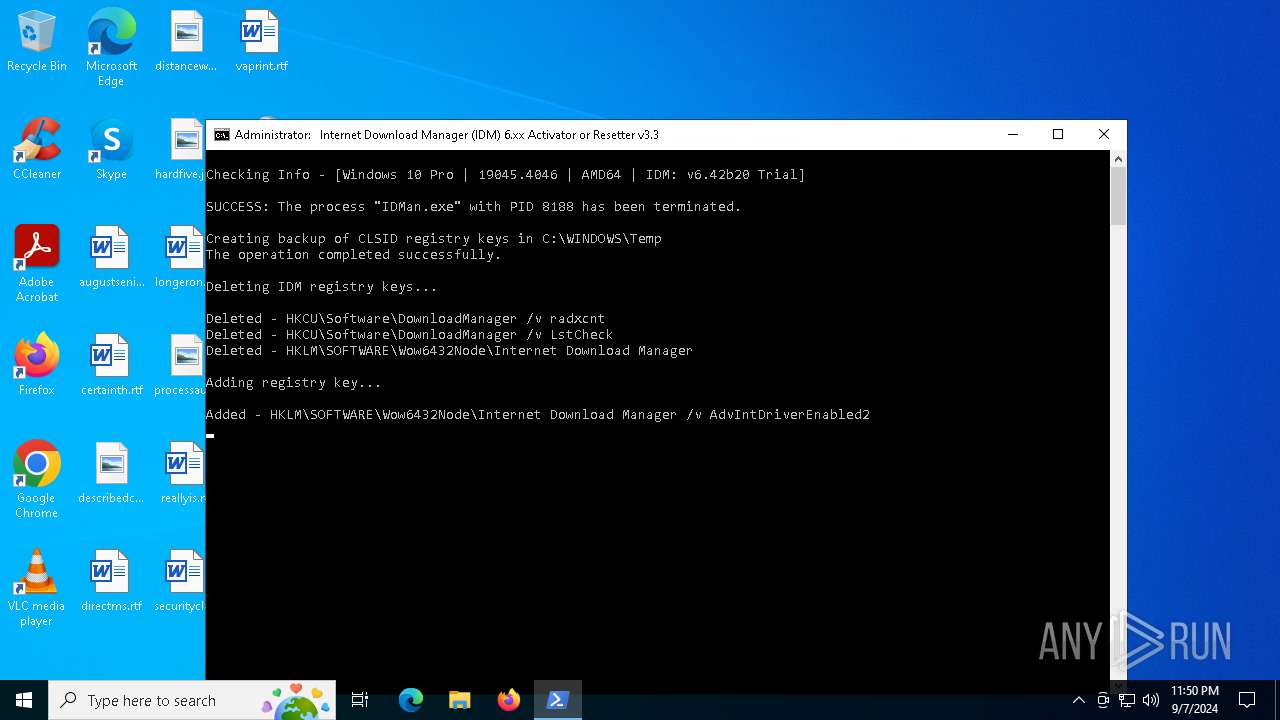
Task: Click the "Checking Info" output line
Action: [x=505, y=174]
